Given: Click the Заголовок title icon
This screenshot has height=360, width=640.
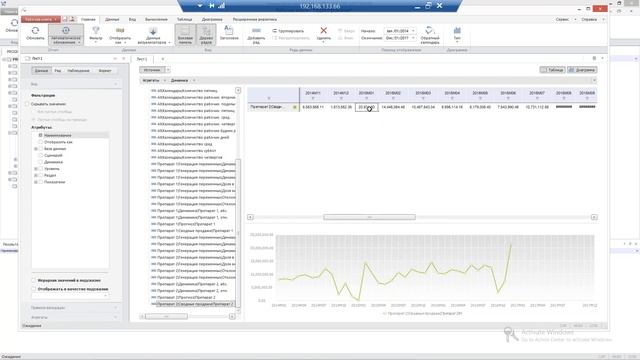Looking at the screenshot, I should 229,30.
